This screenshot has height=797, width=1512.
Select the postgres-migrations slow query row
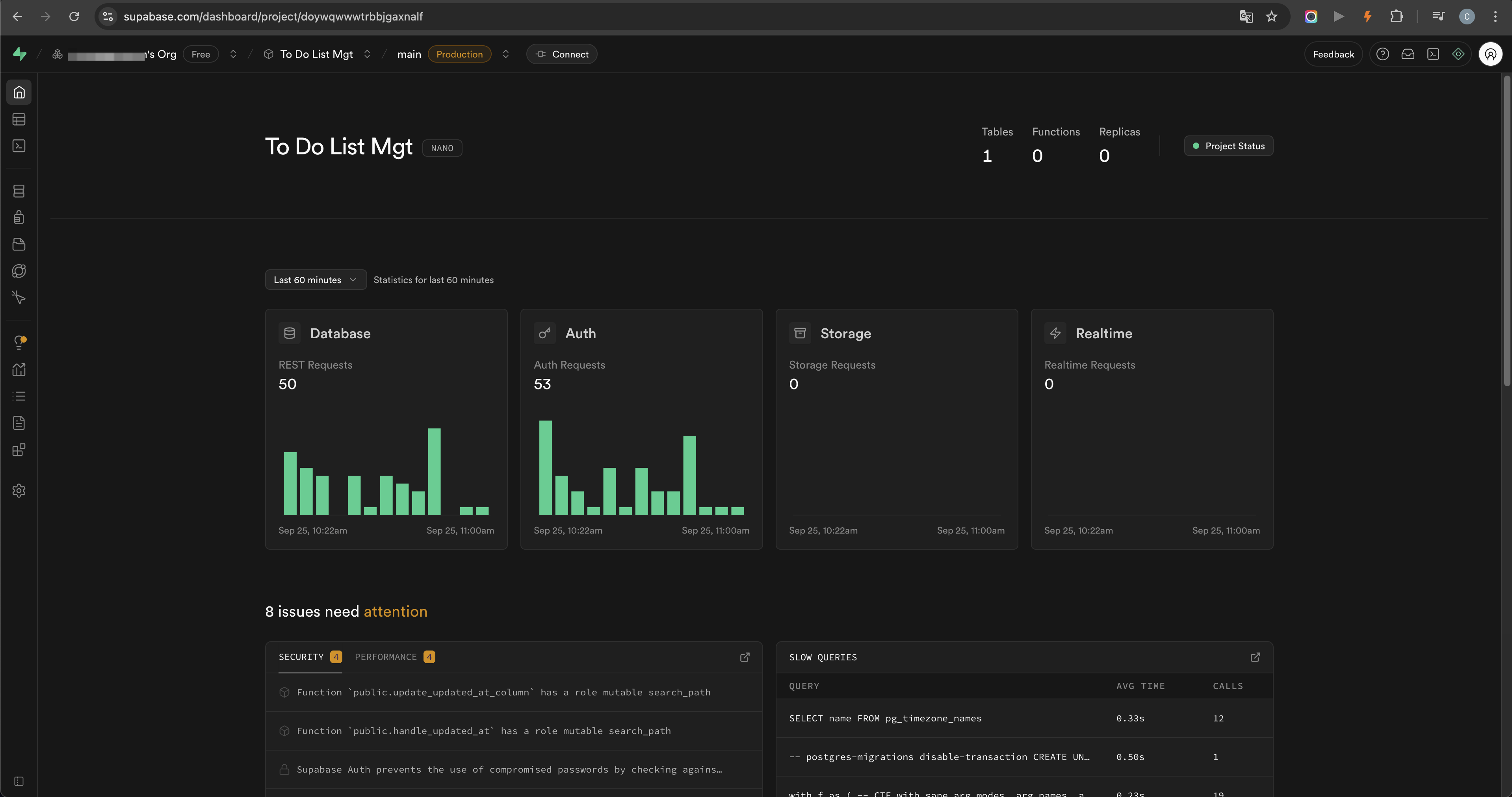coord(1024,757)
